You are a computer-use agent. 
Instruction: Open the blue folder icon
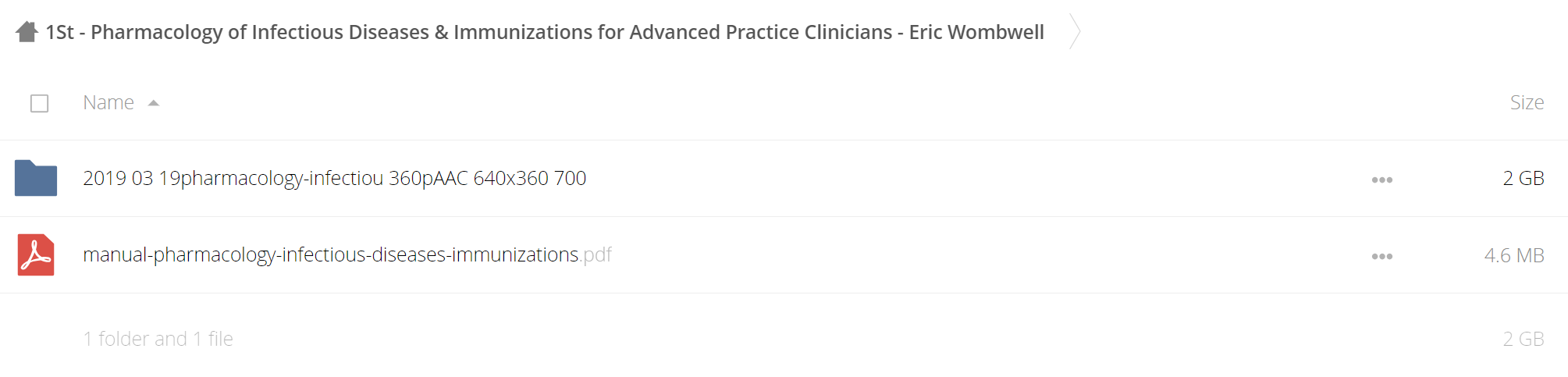[x=36, y=178]
